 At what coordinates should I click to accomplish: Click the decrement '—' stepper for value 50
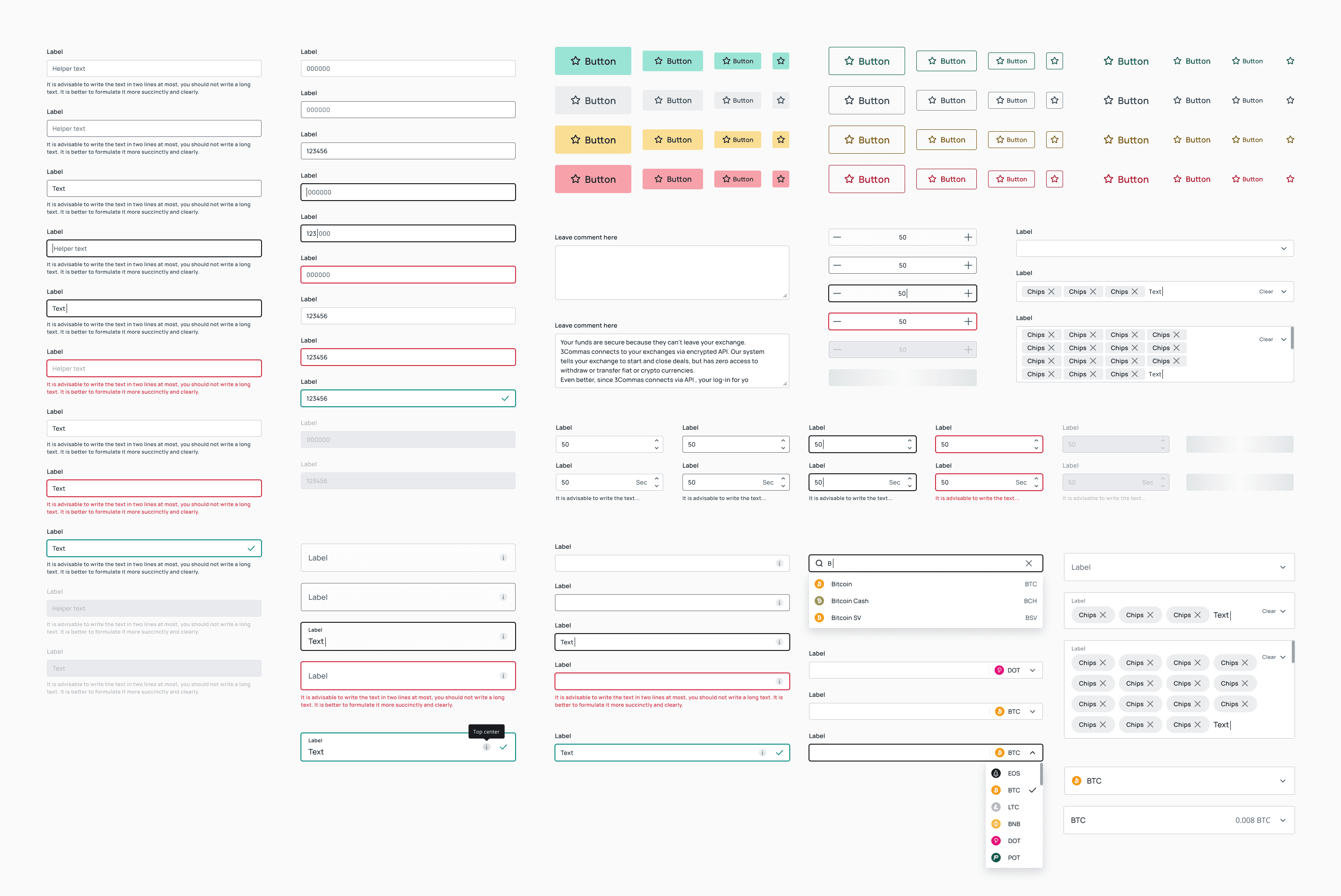pos(837,237)
